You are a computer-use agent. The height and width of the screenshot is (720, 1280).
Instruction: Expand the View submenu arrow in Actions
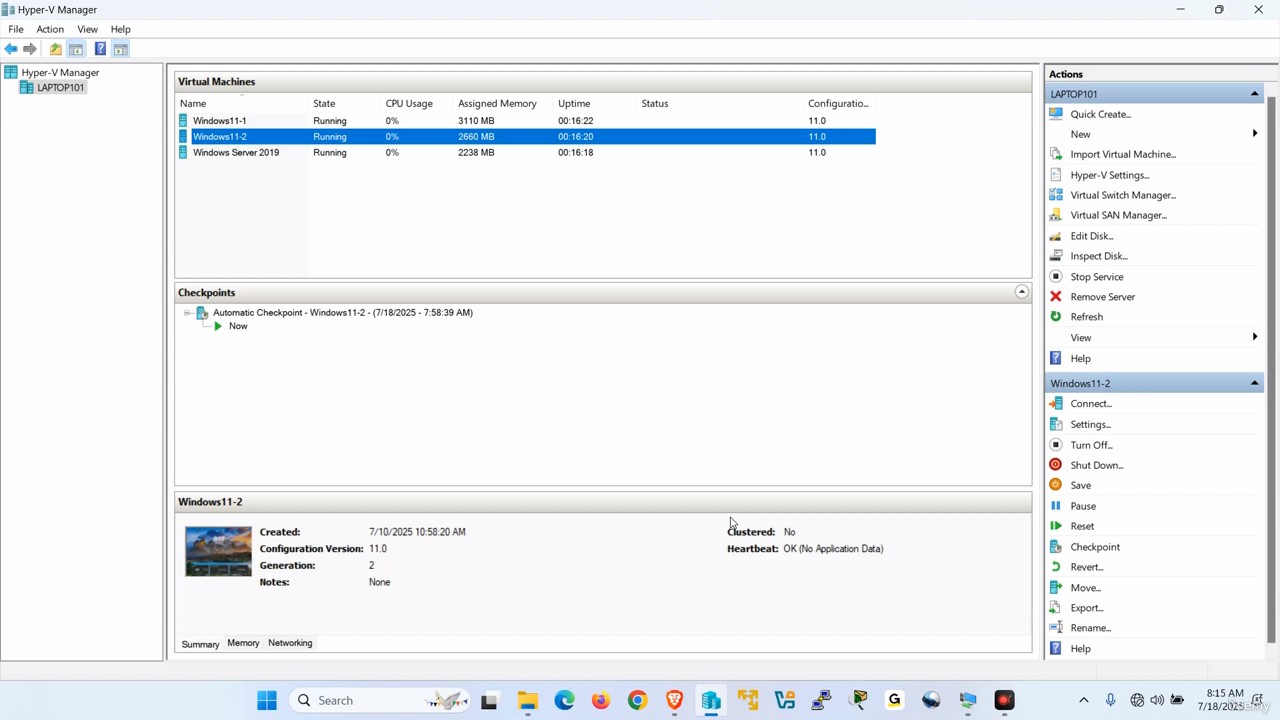tap(1255, 337)
